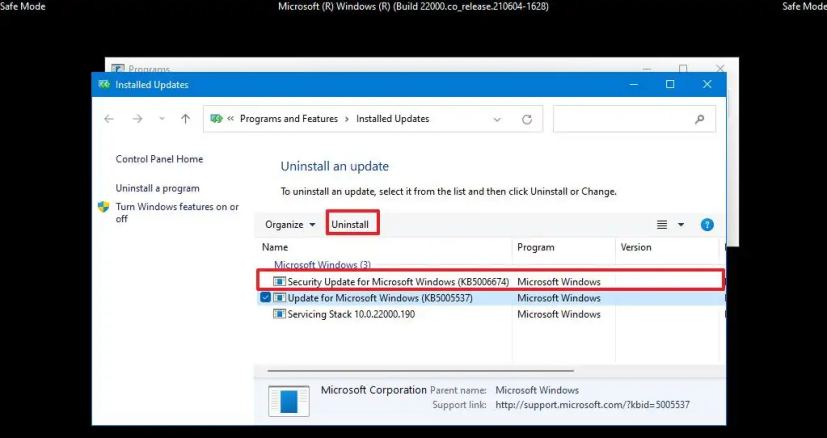Viewport: 827px width, 438px height.
Task: Click Program cell of KB5006674 row
Action: pos(559,282)
